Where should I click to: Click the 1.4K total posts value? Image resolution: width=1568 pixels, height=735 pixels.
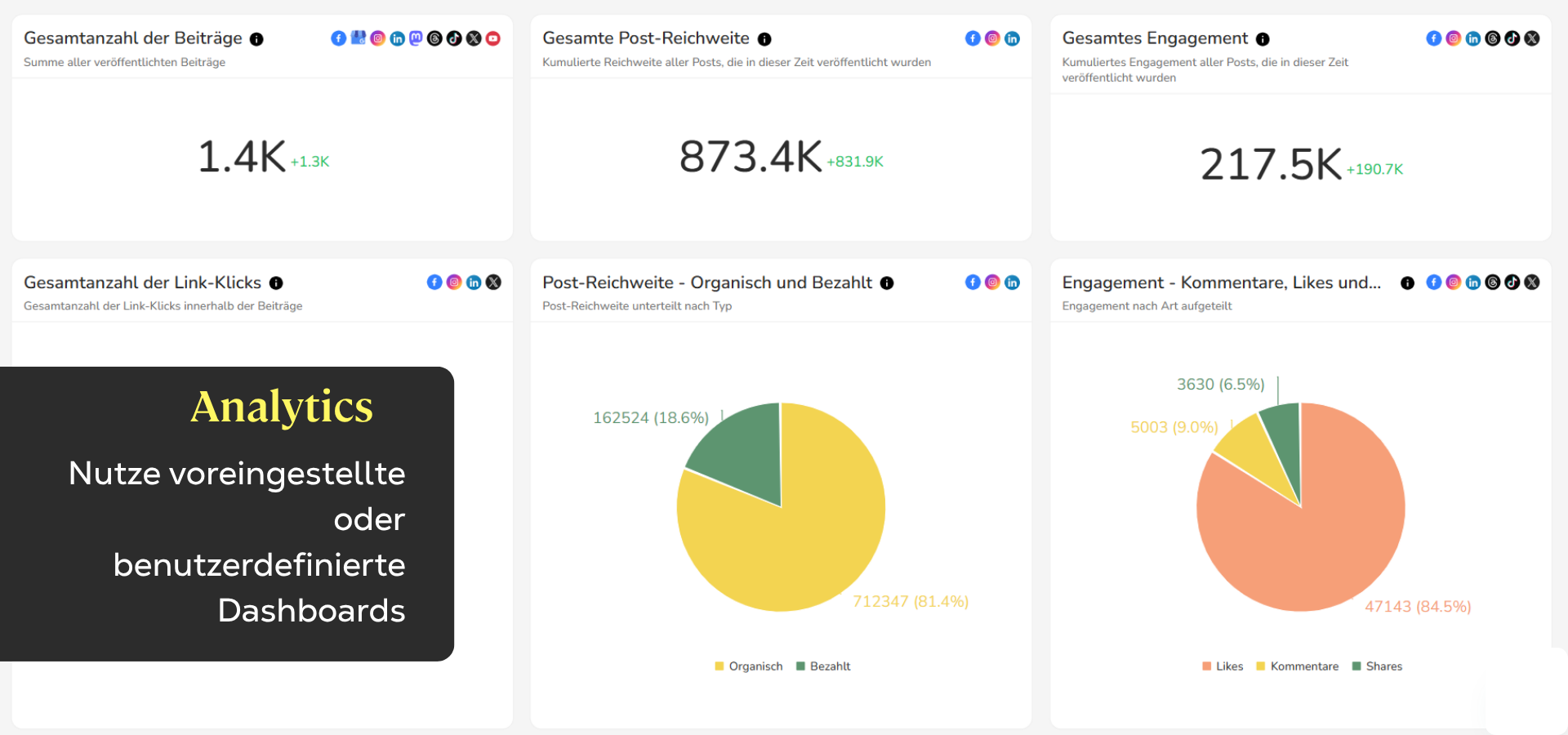(x=242, y=156)
